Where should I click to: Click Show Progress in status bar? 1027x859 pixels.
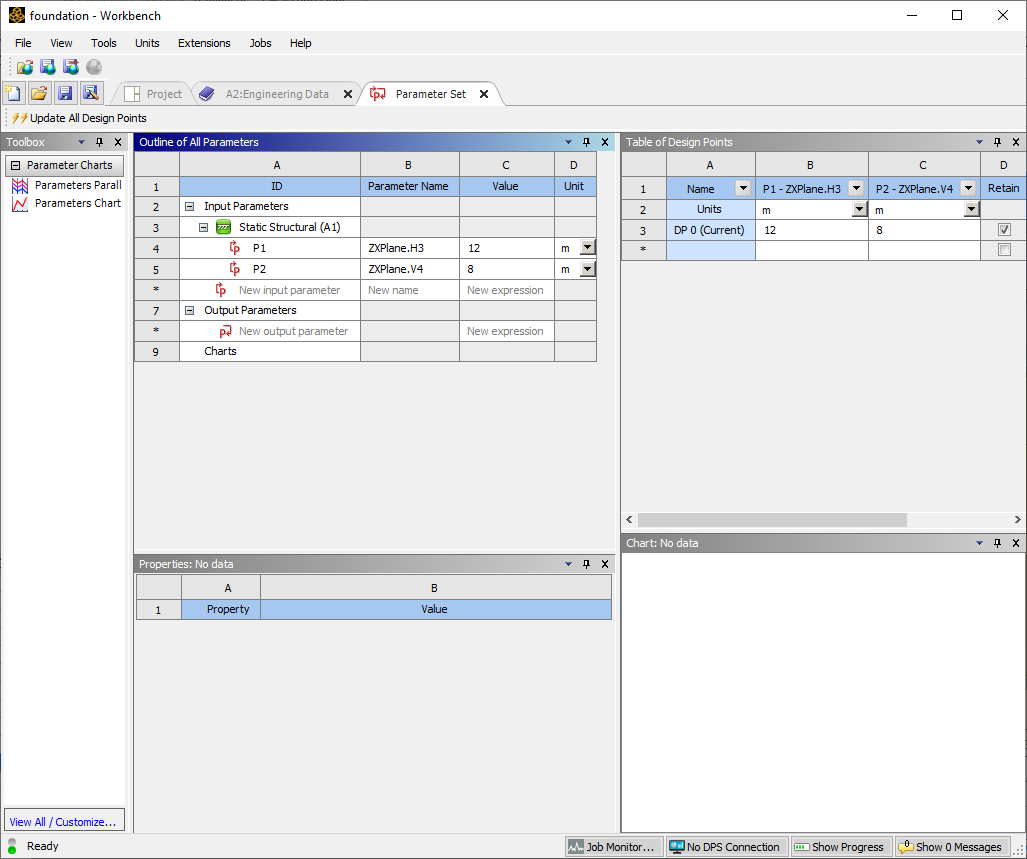840,847
